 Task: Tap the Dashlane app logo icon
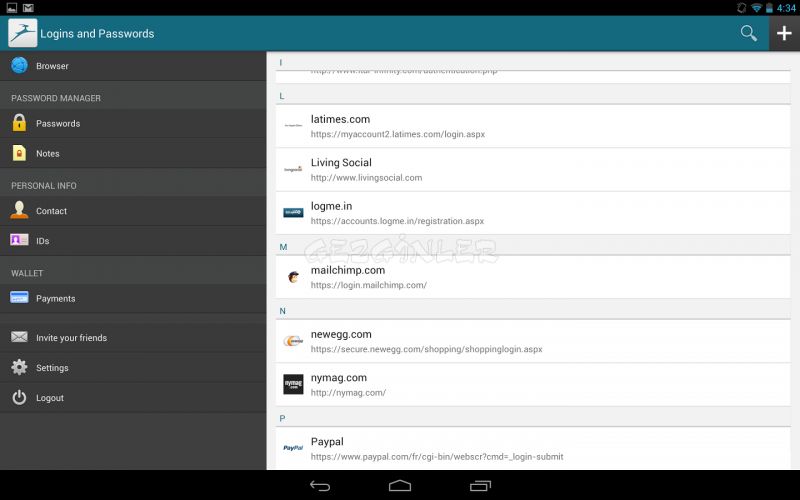coord(22,33)
